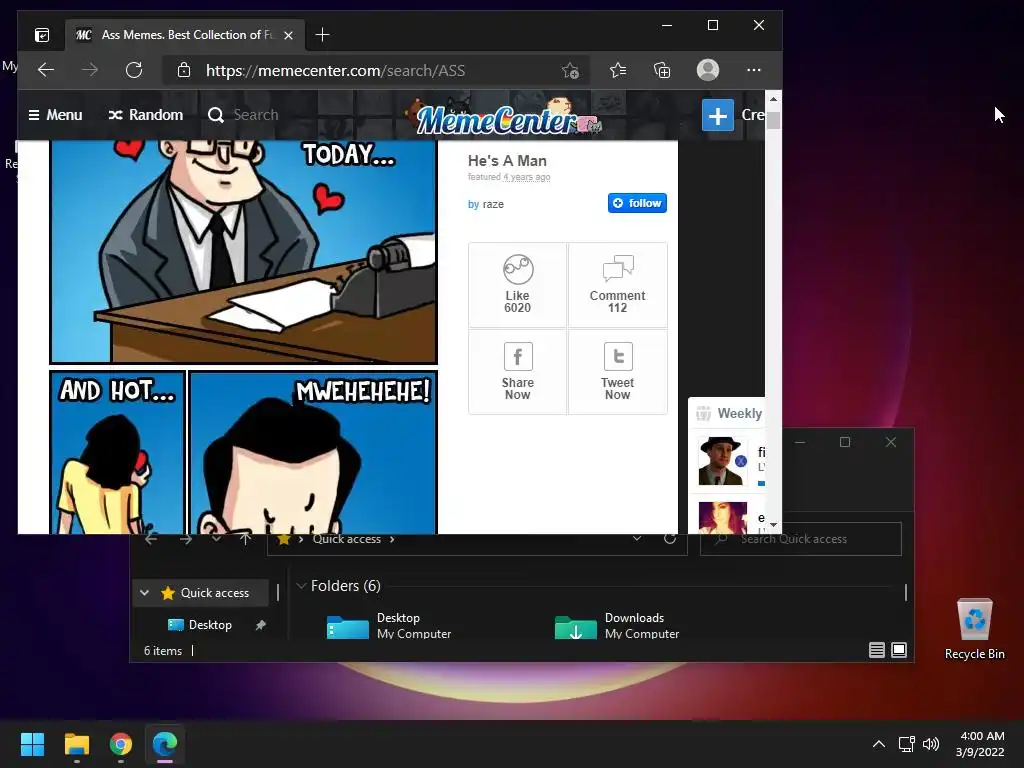Open File Explorer from taskbar

pyautogui.click(x=76, y=744)
